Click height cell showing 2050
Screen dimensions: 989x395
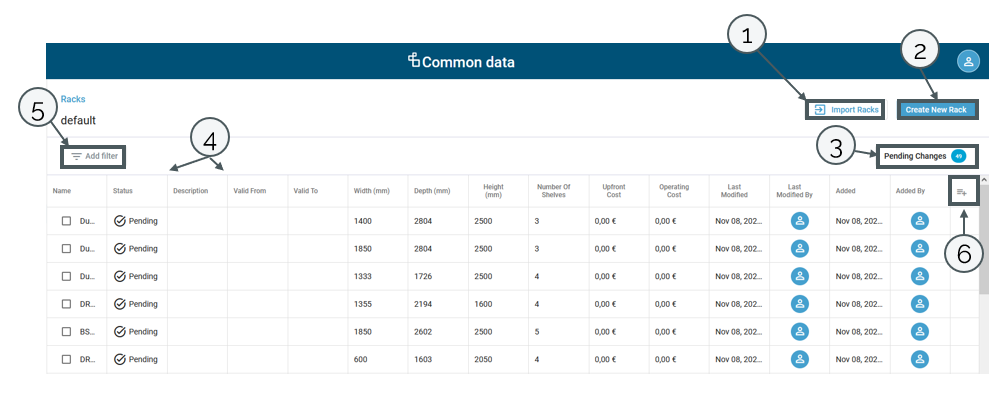click(483, 359)
